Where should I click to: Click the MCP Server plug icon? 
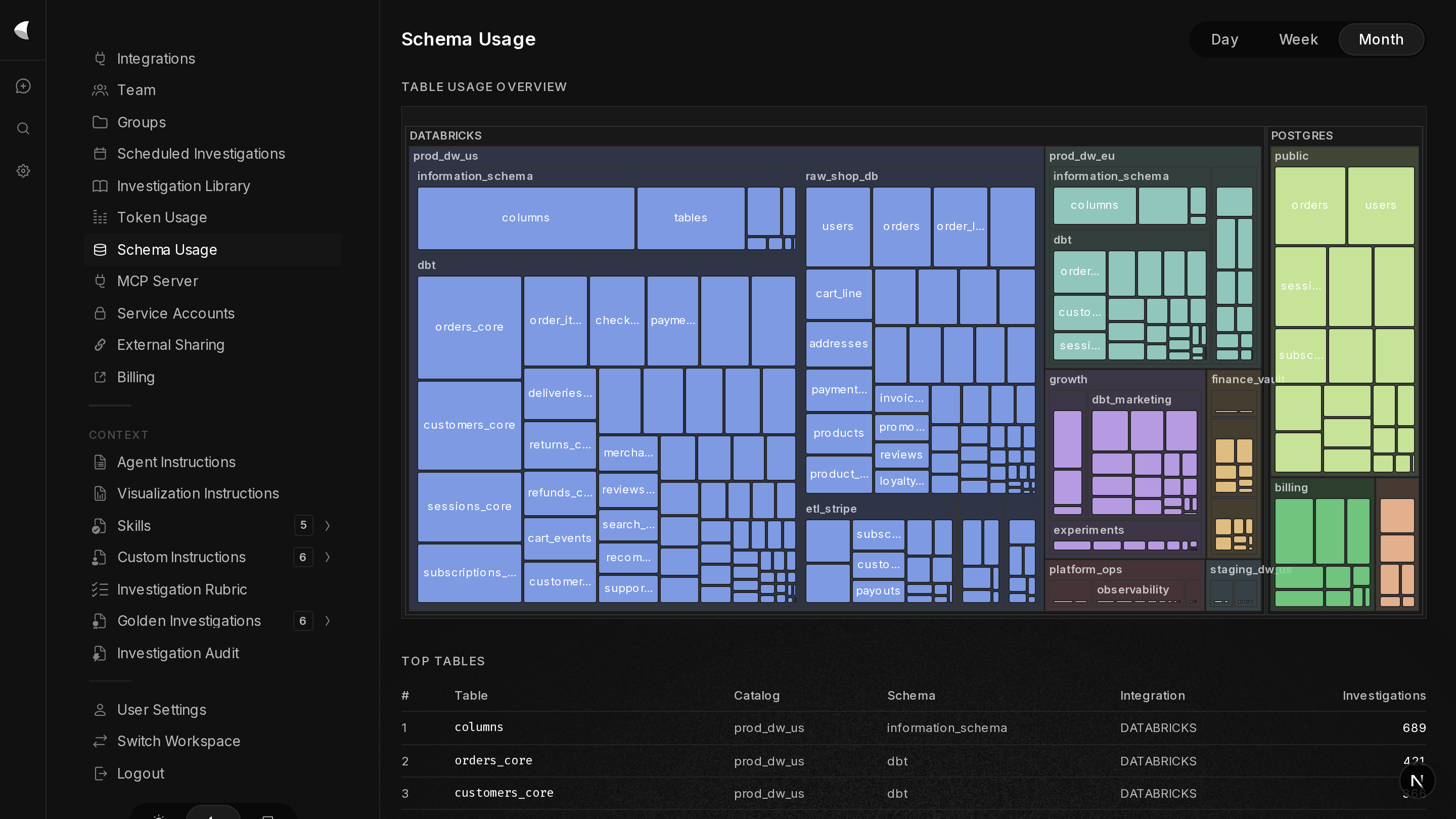[x=100, y=281]
